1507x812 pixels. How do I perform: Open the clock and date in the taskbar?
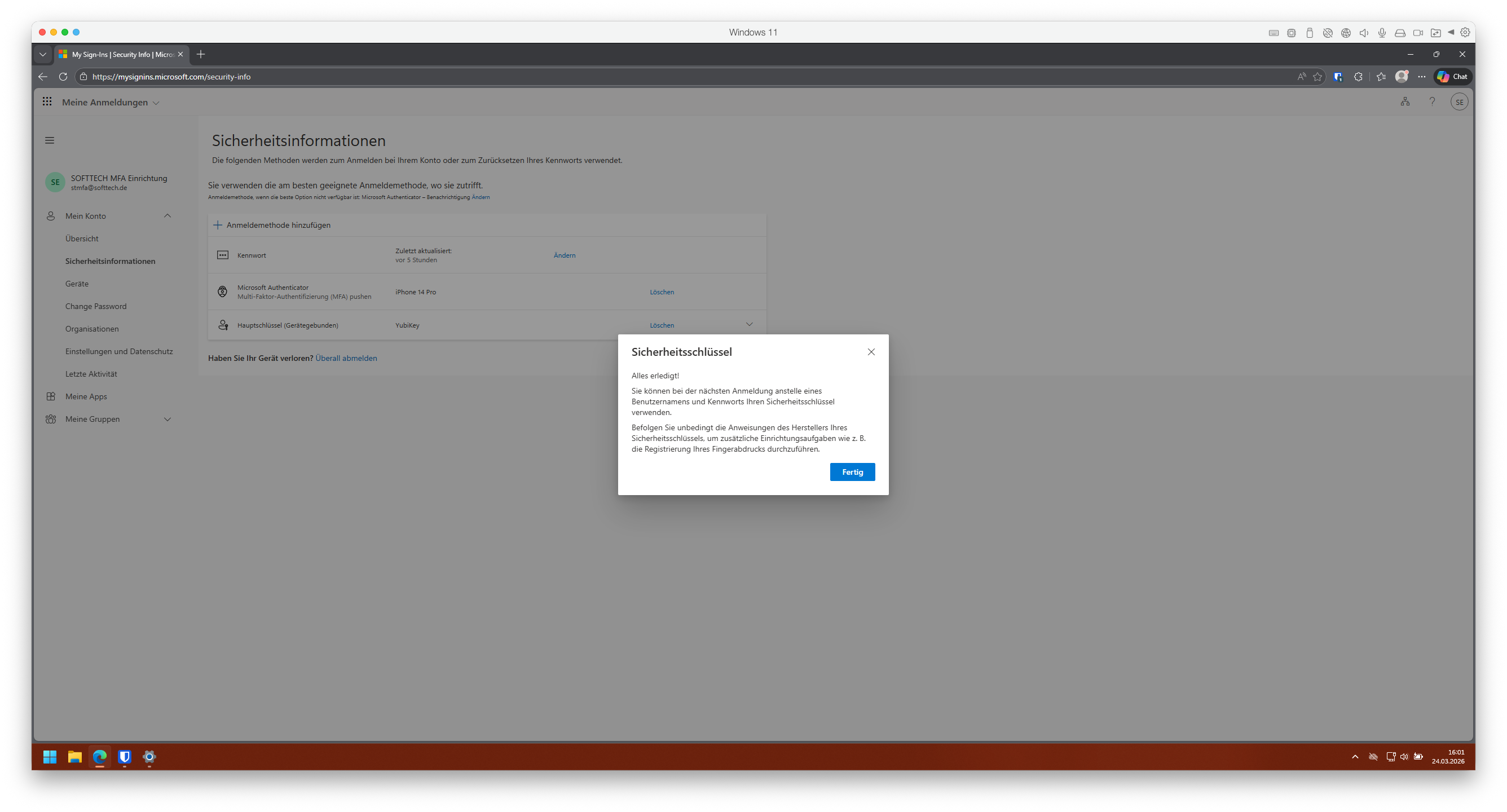pos(1448,757)
